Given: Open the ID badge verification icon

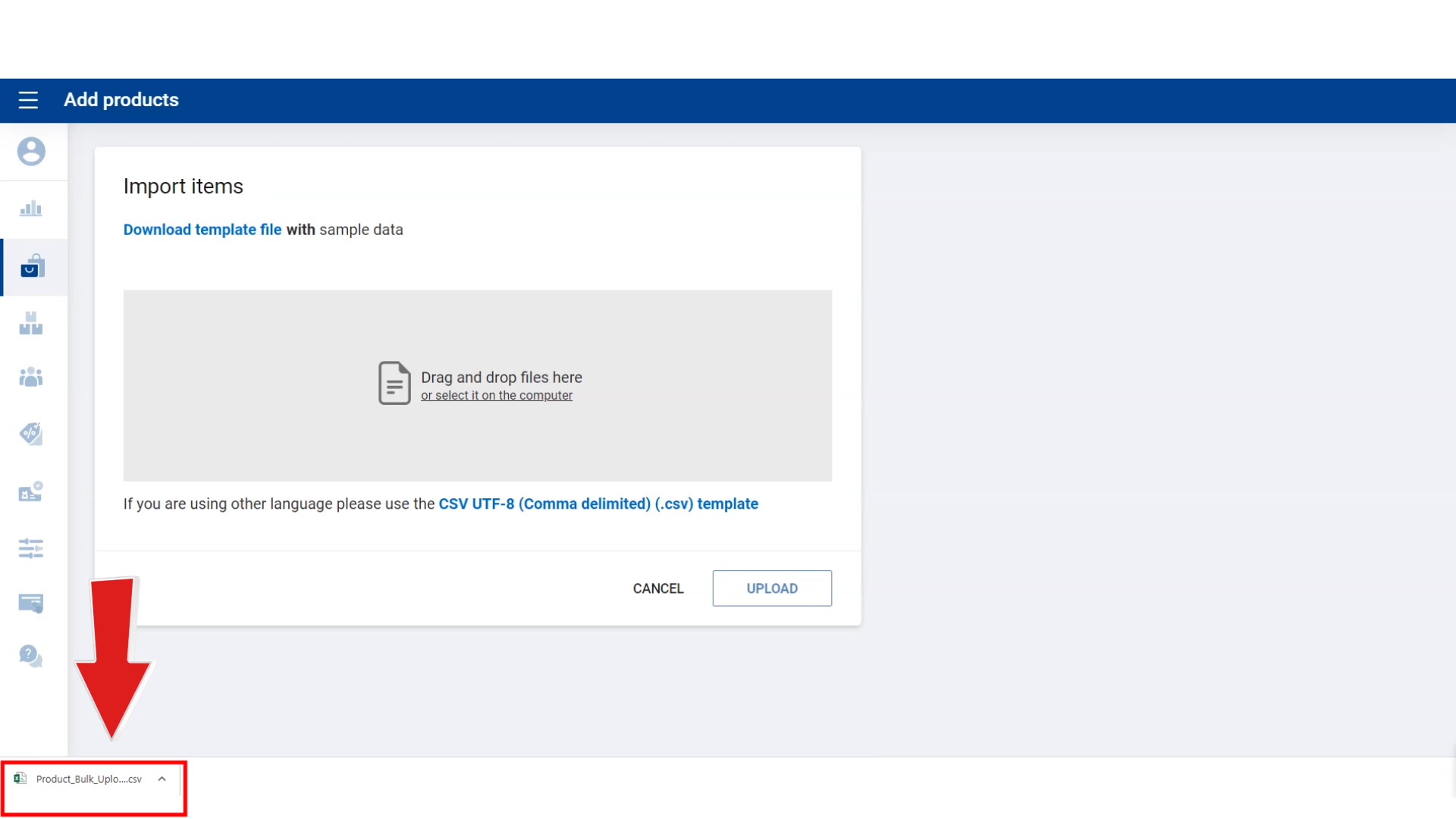Looking at the screenshot, I should coord(31,492).
